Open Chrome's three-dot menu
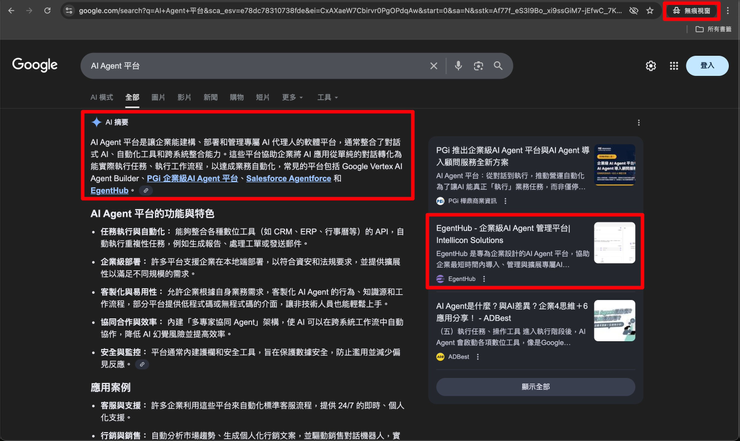The width and height of the screenshot is (740, 441). coord(728,10)
